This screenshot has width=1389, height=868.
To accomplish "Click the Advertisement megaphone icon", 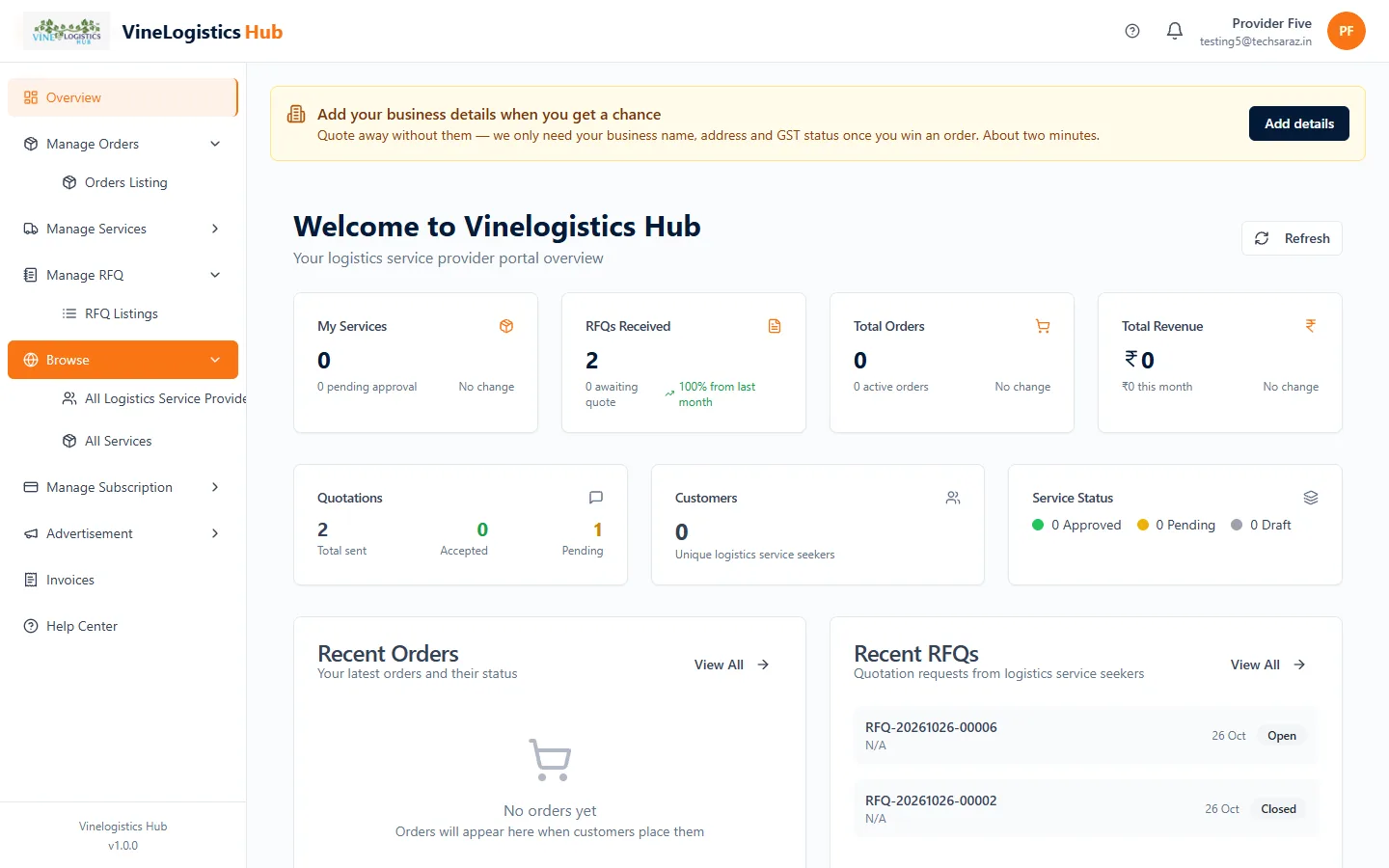I will pos(31,533).
